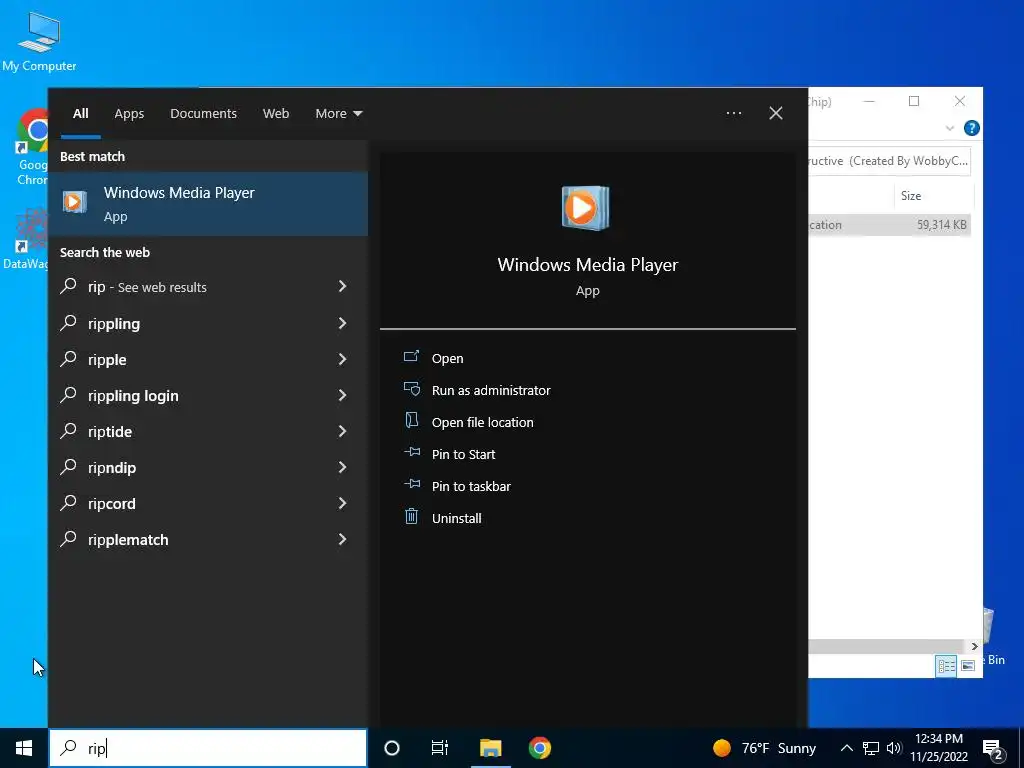Screen dimensions: 1024x768
Task: Expand the rippling suggestion arrow
Action: (342, 323)
